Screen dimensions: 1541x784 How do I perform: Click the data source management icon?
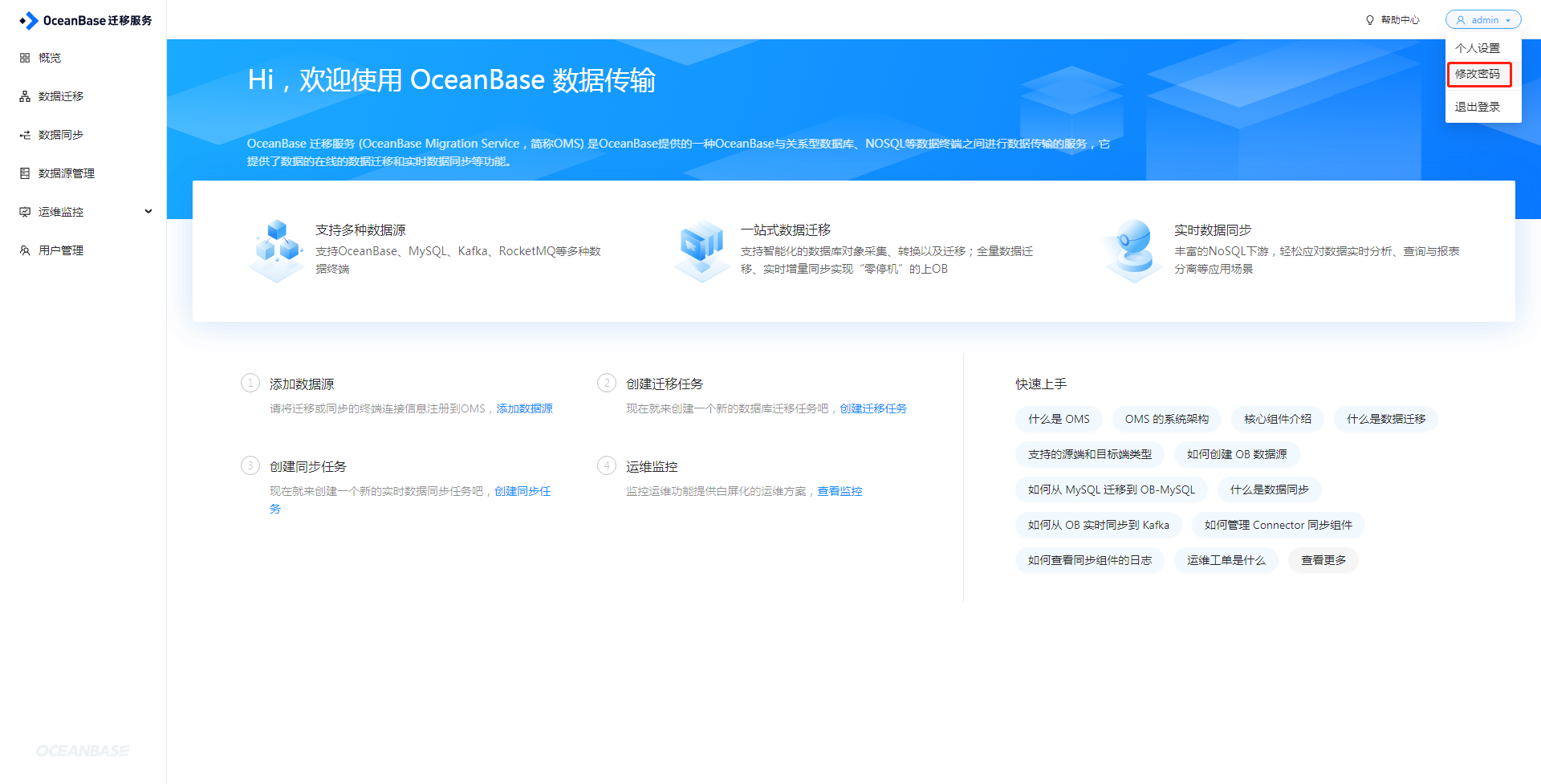(x=25, y=173)
